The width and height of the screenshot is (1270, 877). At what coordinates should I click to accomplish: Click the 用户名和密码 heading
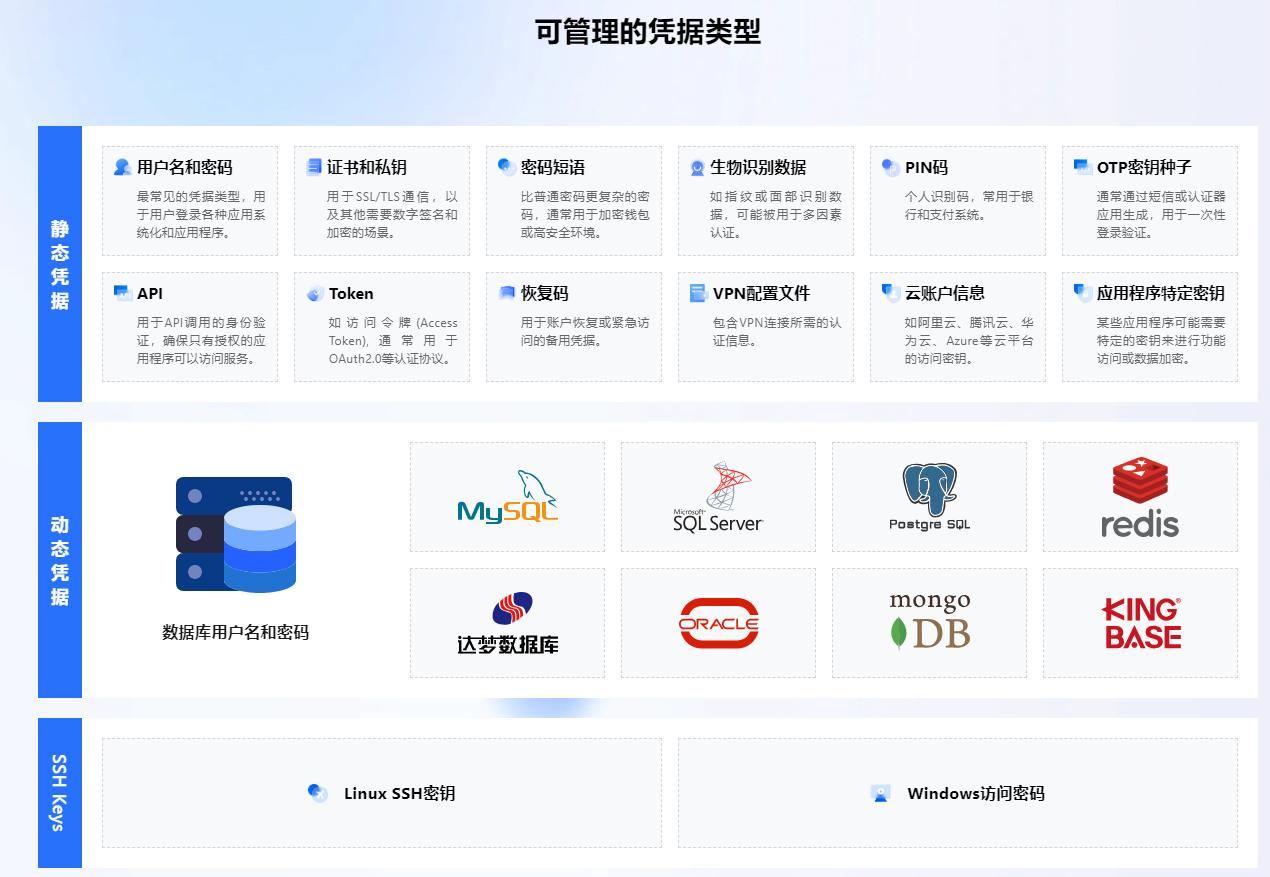[185, 167]
